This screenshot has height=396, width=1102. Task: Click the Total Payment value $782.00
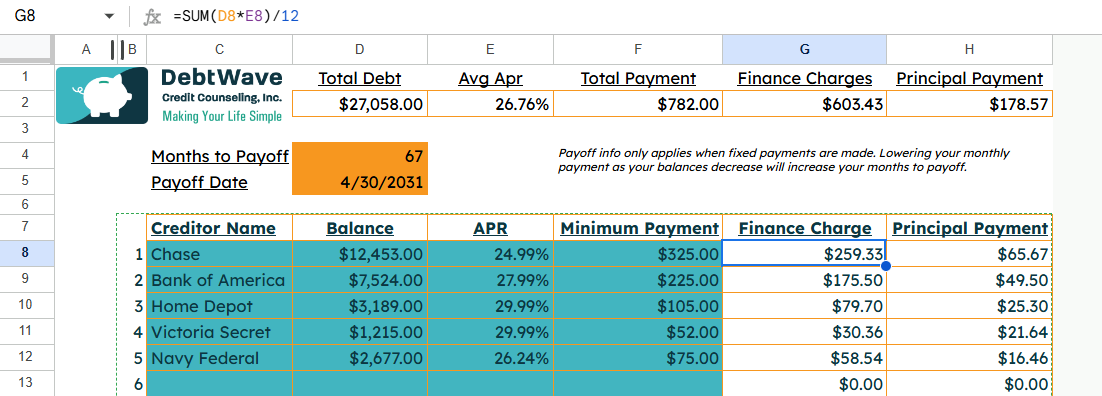pos(637,104)
